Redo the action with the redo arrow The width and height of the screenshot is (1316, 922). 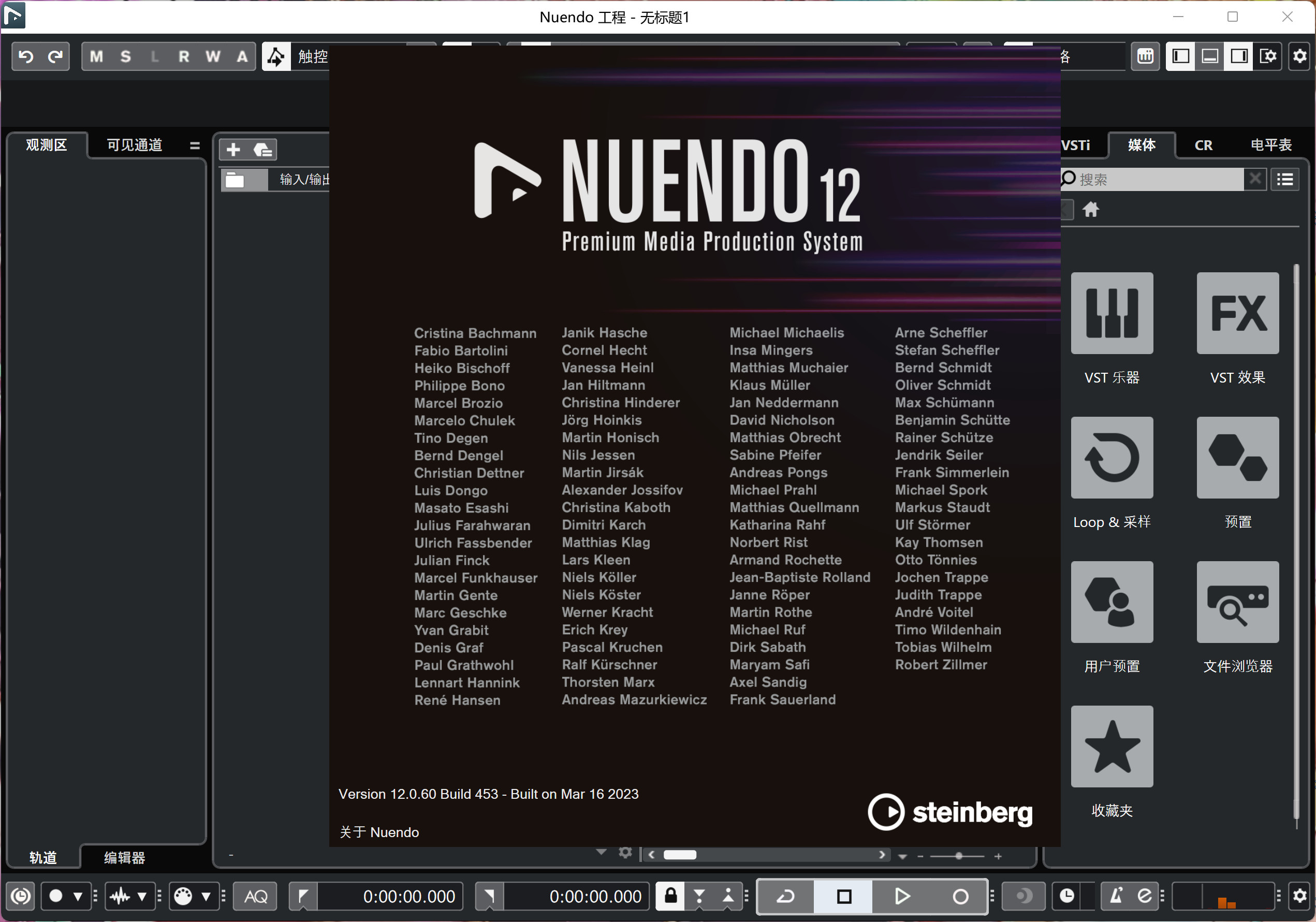point(55,56)
